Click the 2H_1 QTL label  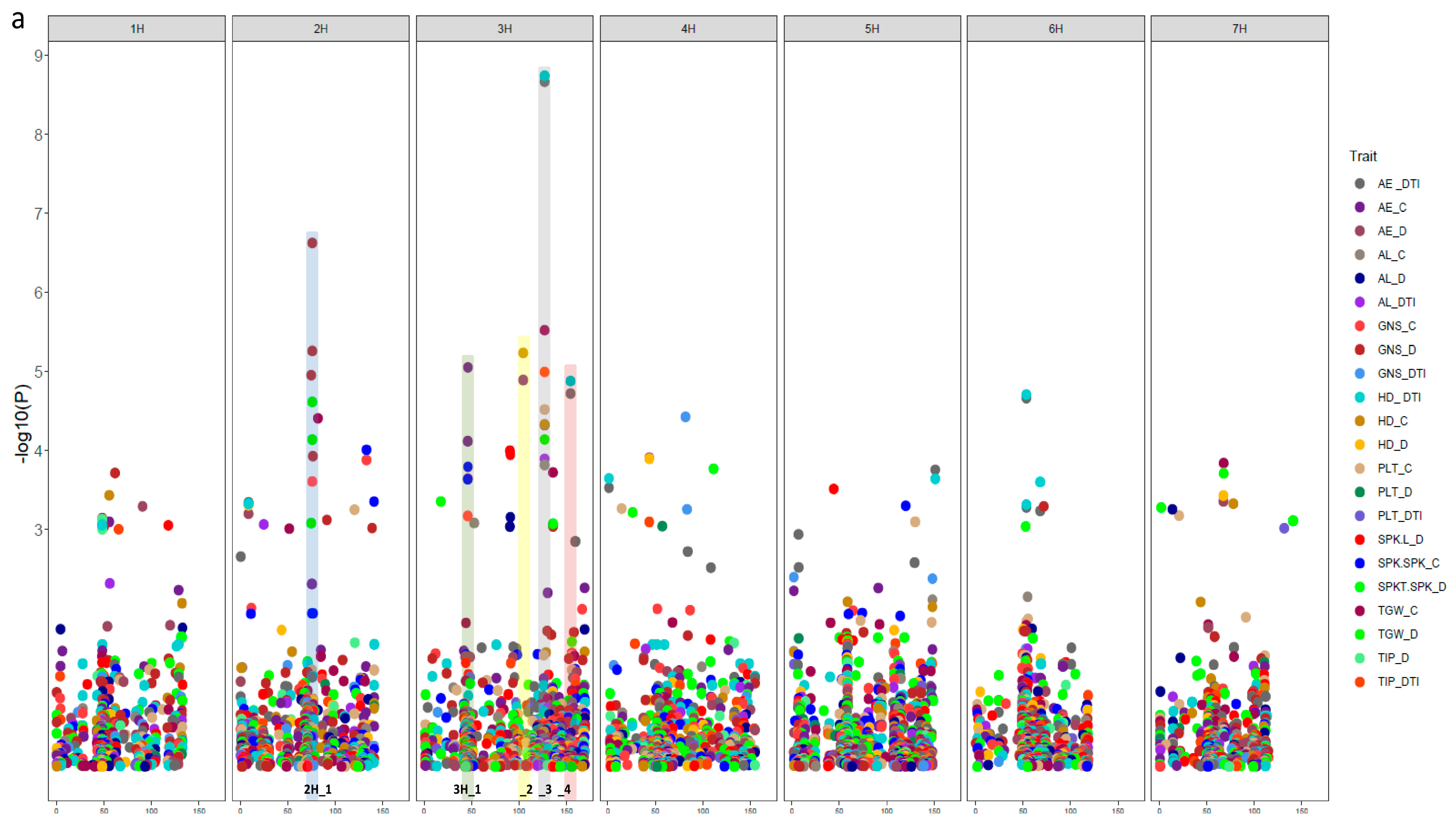coord(317,789)
